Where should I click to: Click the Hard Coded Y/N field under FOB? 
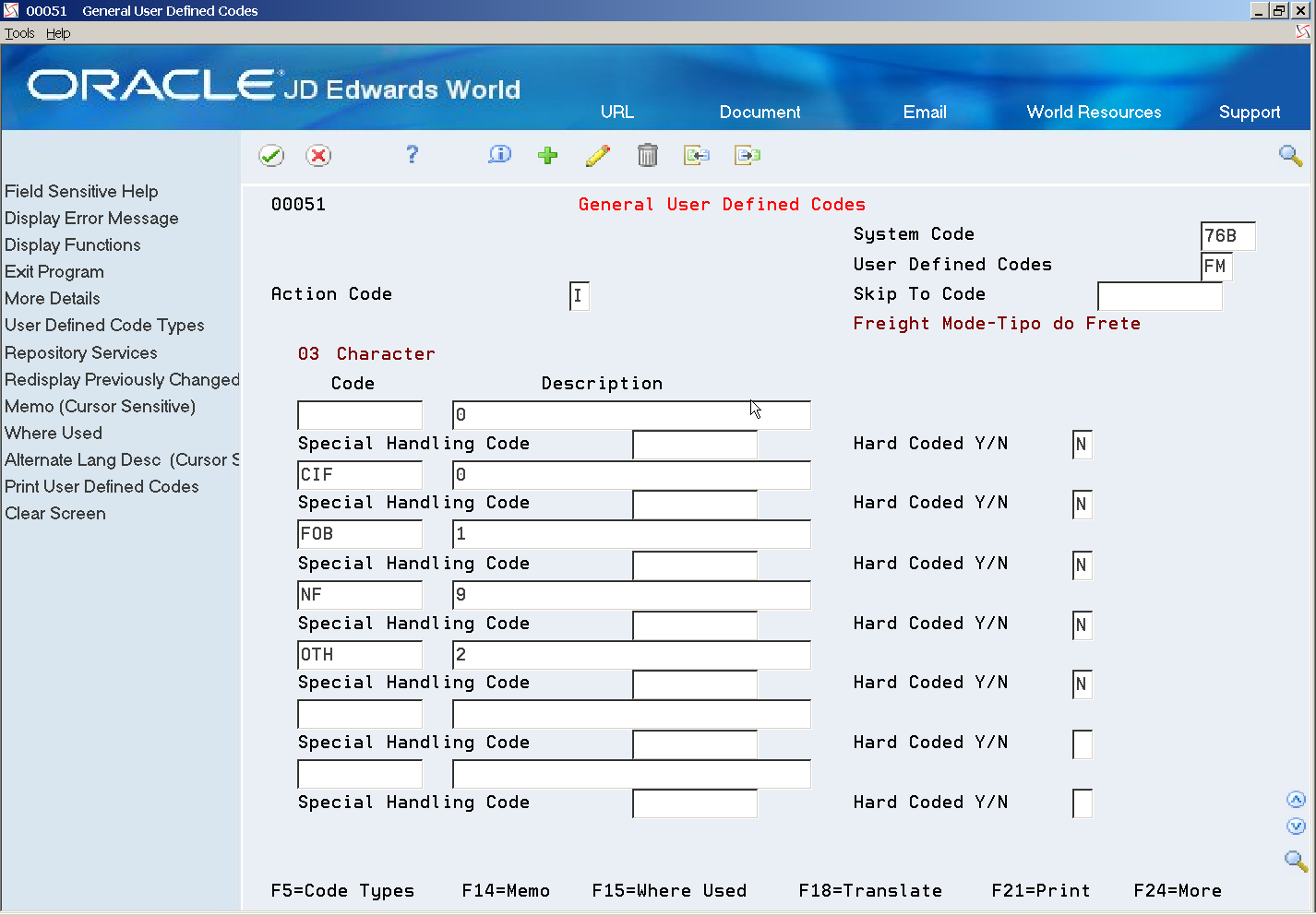click(x=1083, y=565)
